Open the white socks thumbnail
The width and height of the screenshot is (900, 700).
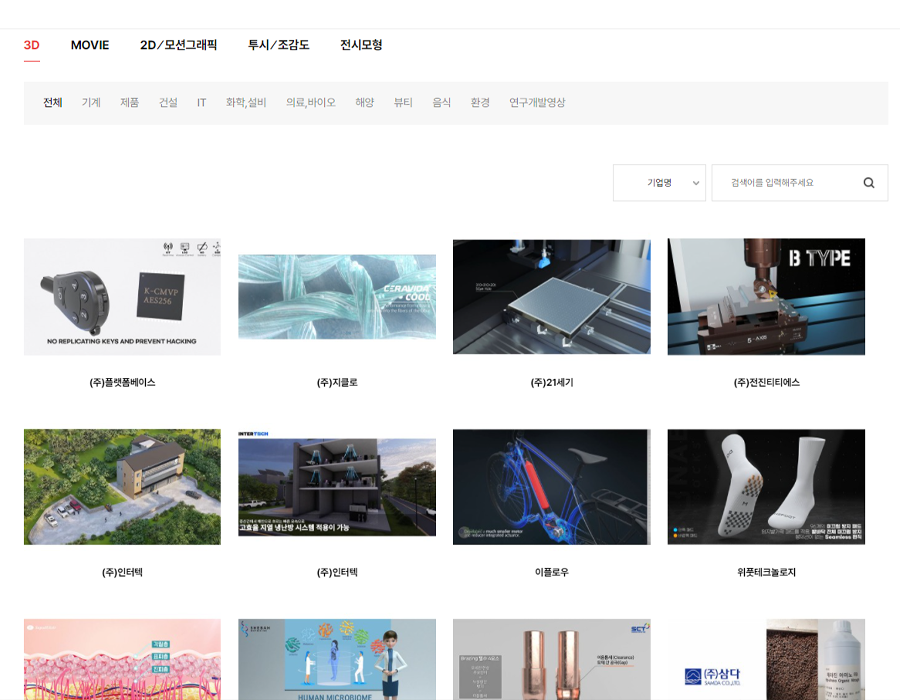pos(766,487)
